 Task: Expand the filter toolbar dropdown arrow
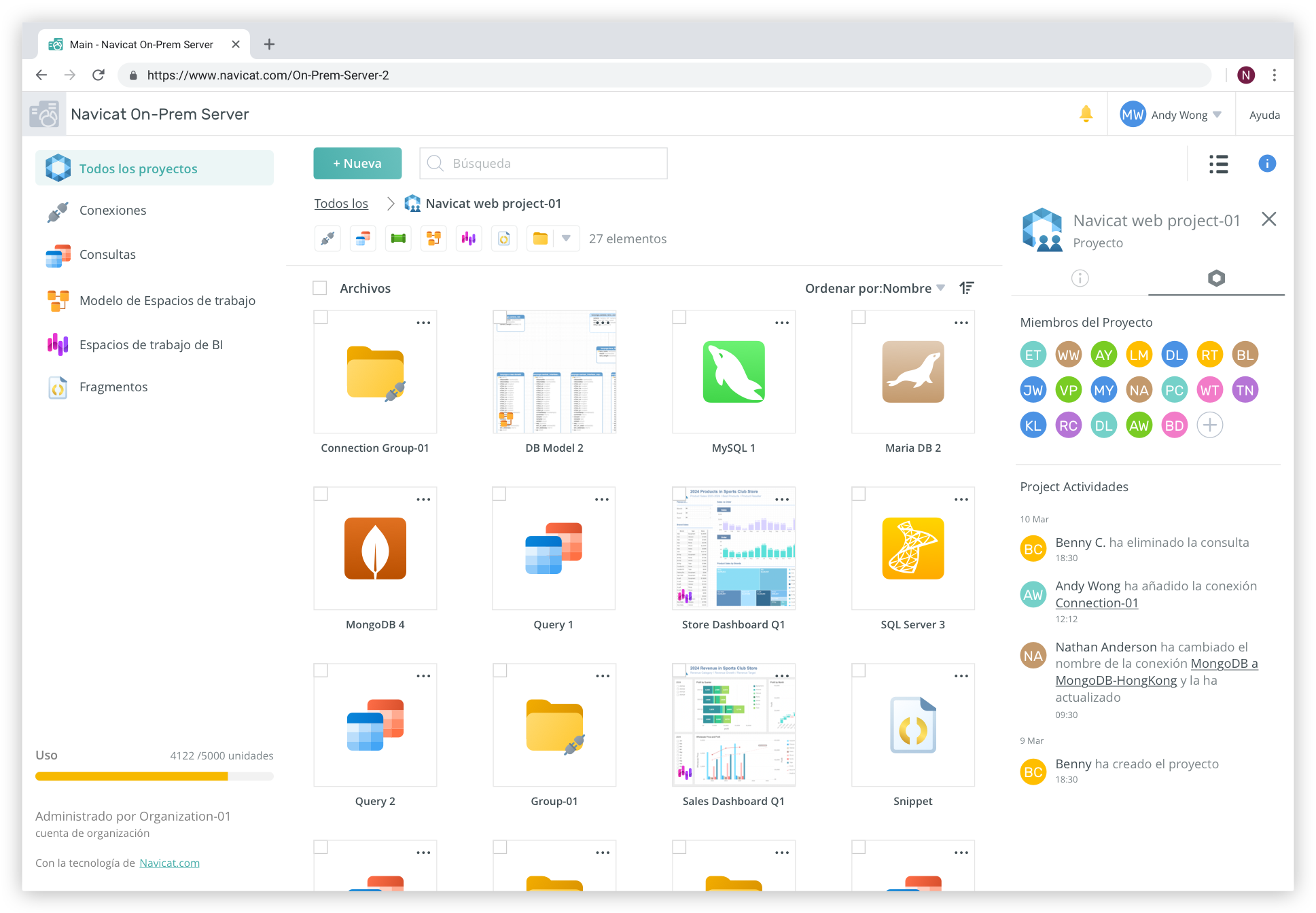tap(565, 238)
